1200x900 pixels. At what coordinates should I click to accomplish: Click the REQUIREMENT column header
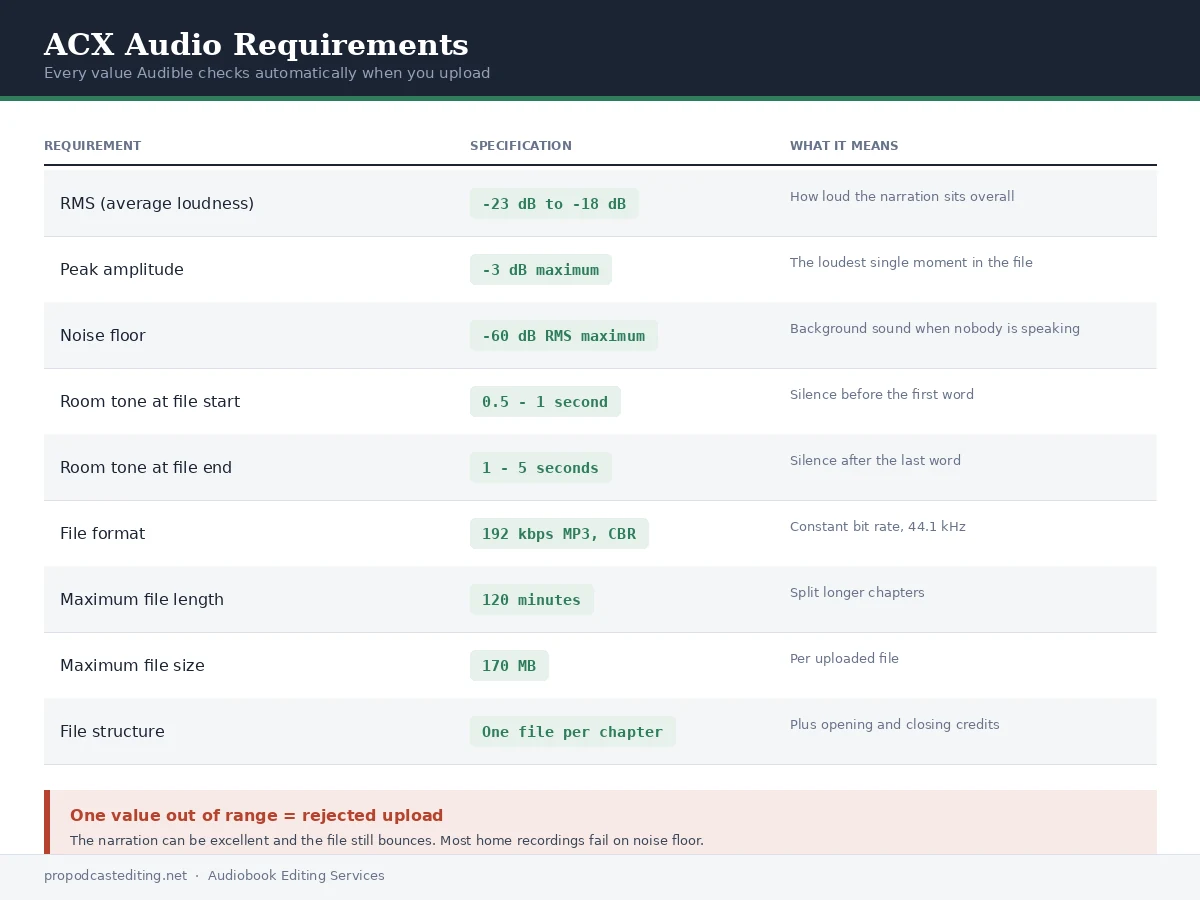(x=92, y=146)
